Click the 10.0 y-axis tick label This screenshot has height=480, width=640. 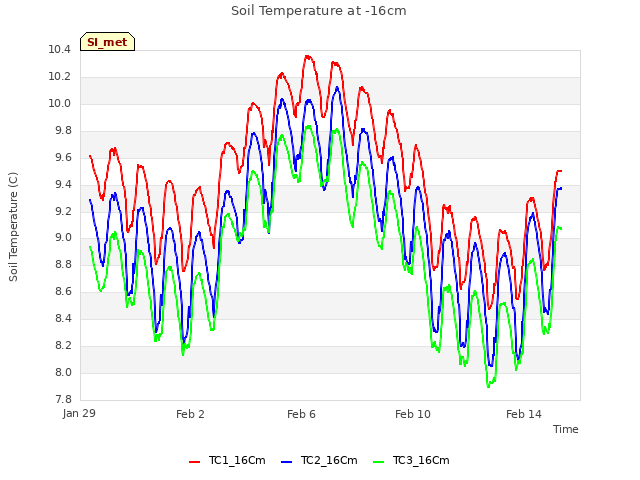pyautogui.click(x=60, y=103)
